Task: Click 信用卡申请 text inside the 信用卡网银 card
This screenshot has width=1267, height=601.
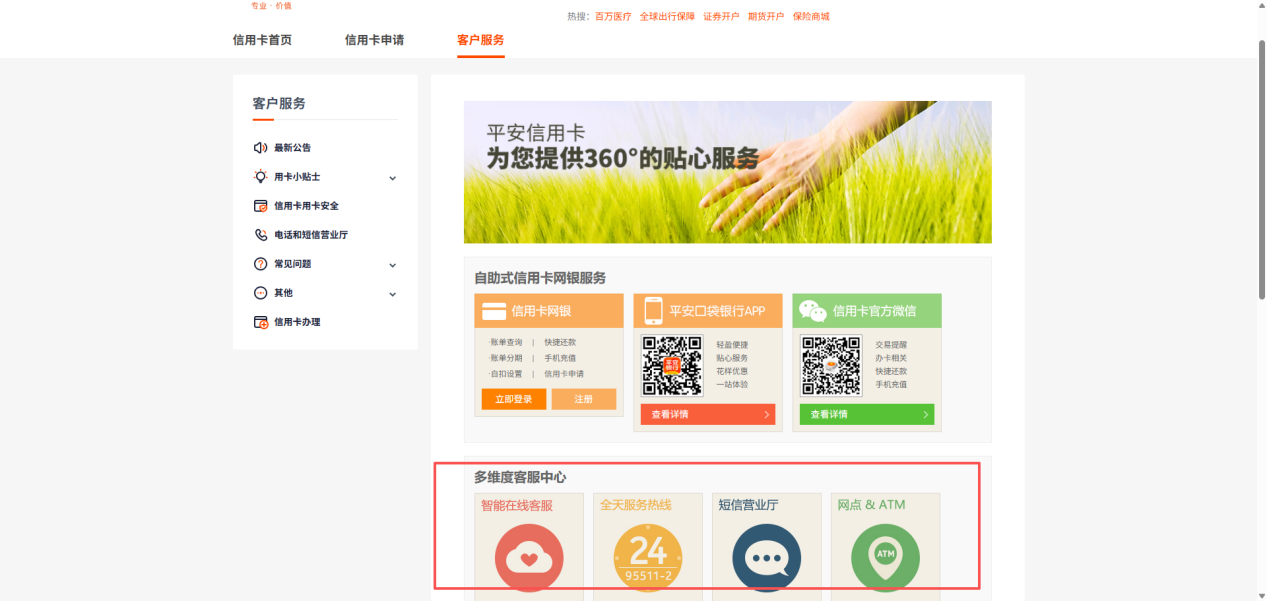Action: click(x=564, y=374)
